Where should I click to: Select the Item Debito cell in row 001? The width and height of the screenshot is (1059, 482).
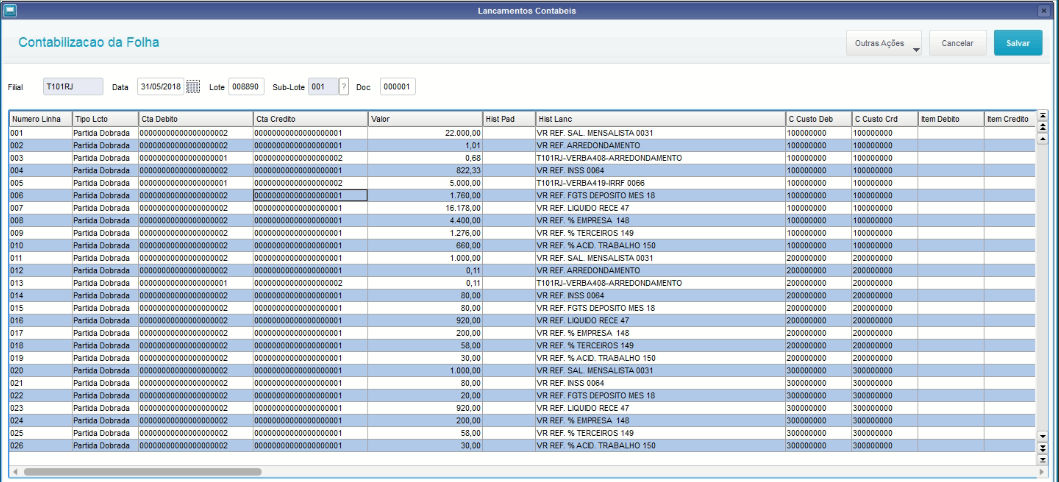[x=951, y=133]
